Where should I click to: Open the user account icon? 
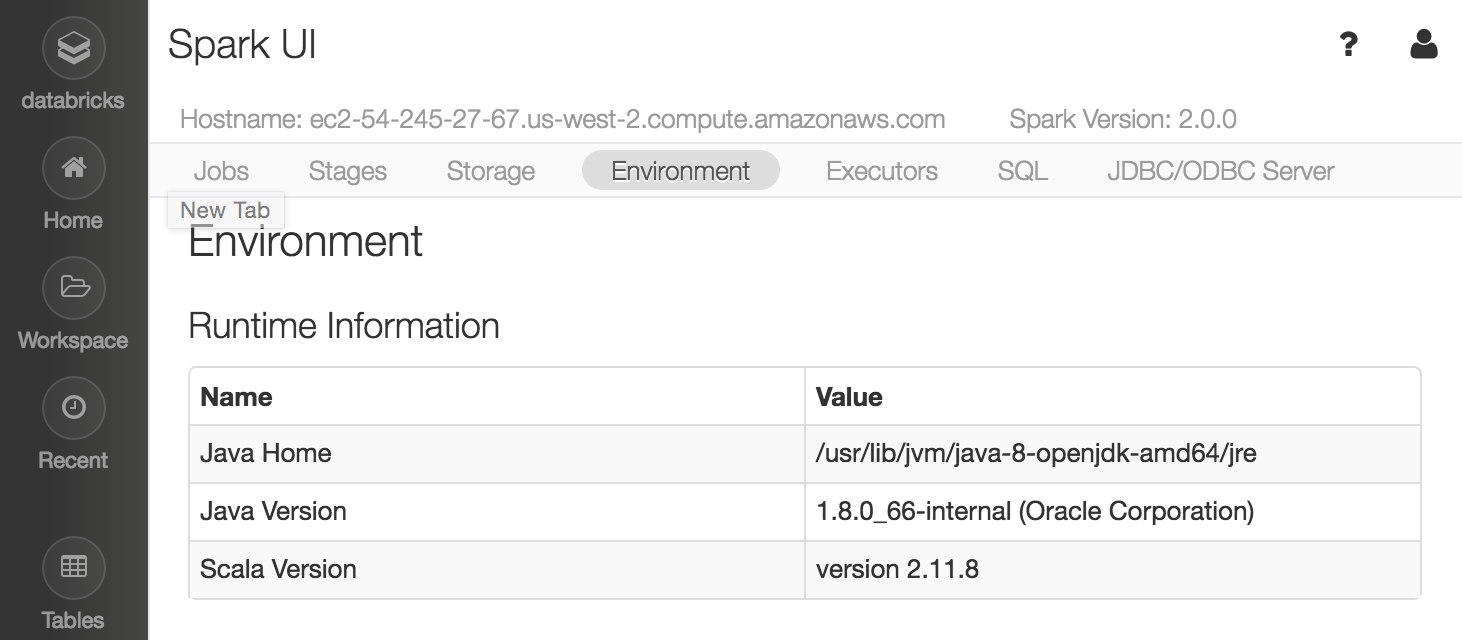[1423, 45]
